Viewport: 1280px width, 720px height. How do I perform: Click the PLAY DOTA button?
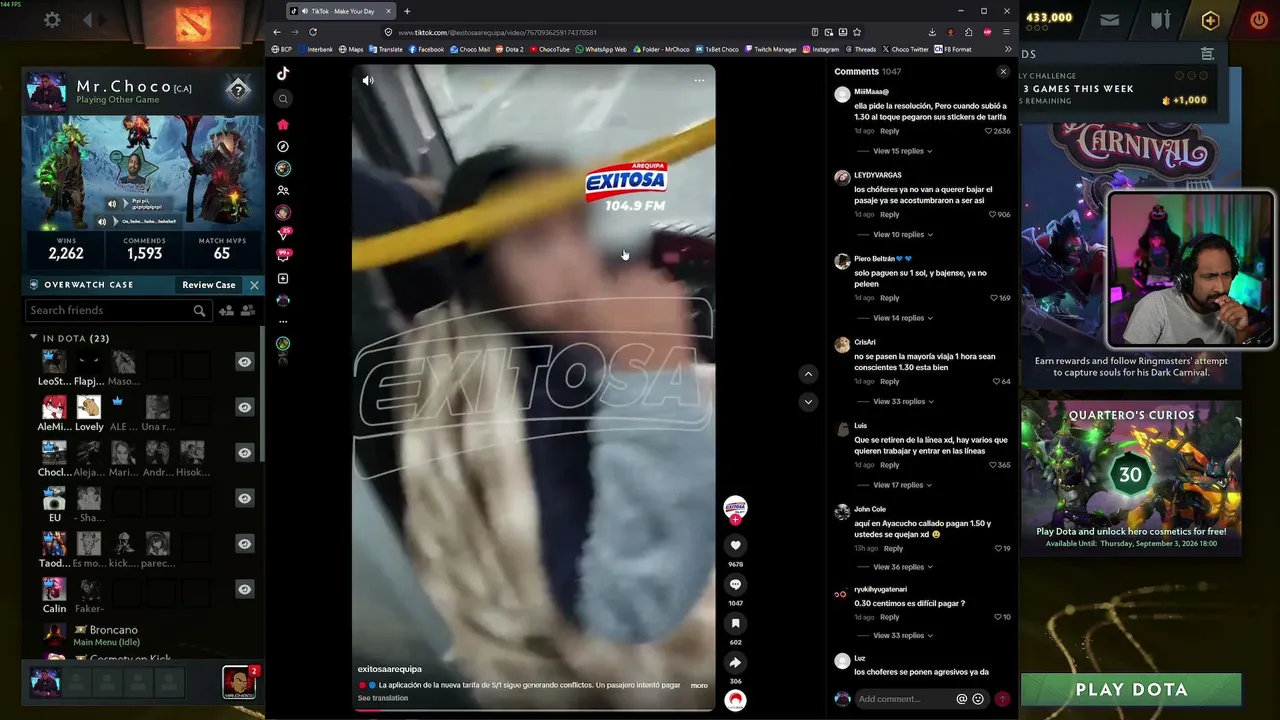point(1131,689)
